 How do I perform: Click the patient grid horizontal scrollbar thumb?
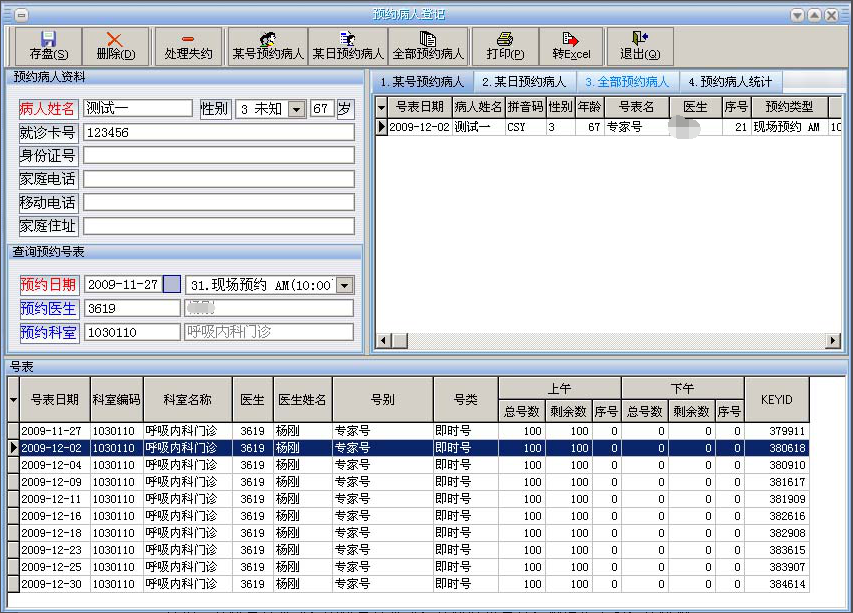(x=400, y=340)
